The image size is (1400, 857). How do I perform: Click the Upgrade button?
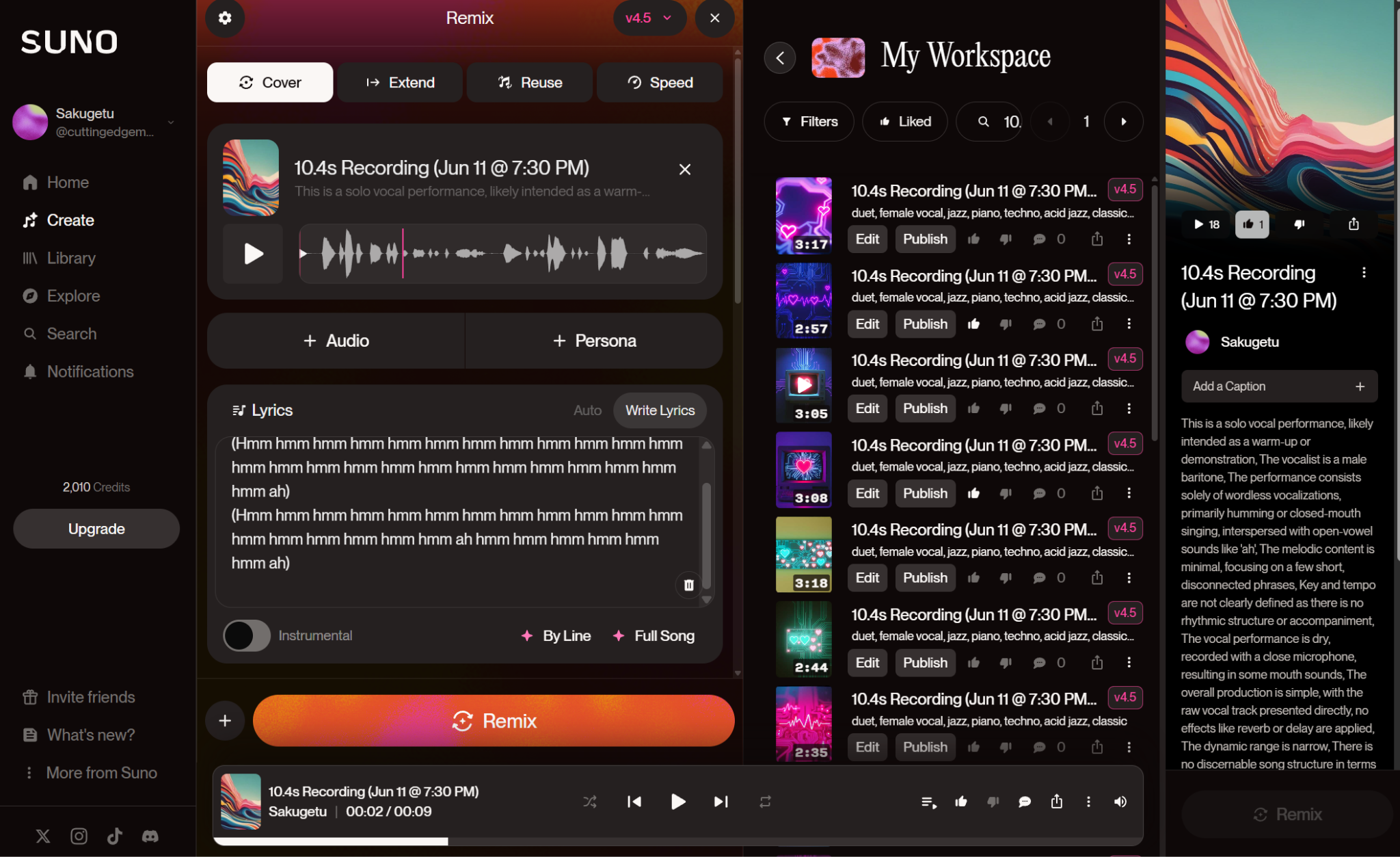click(x=96, y=529)
